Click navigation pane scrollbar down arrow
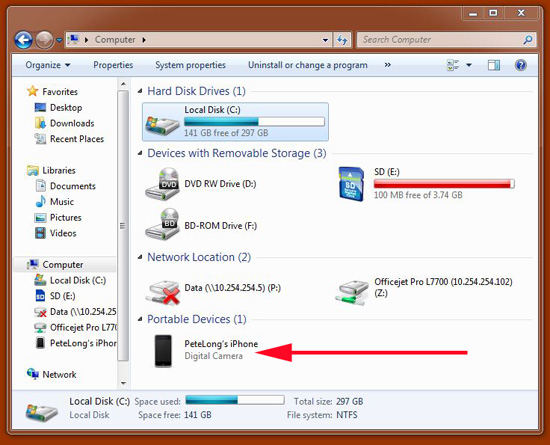 [123, 383]
